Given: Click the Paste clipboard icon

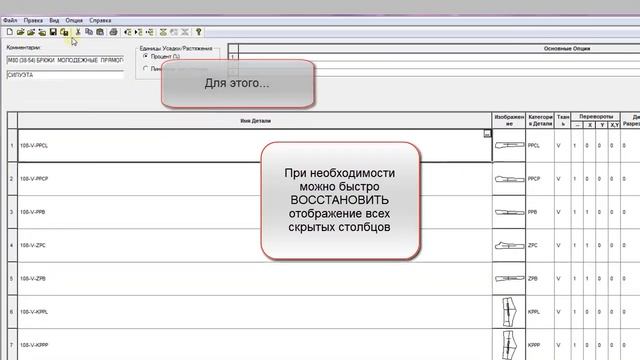Looking at the screenshot, I should pyautogui.click(x=100, y=32).
